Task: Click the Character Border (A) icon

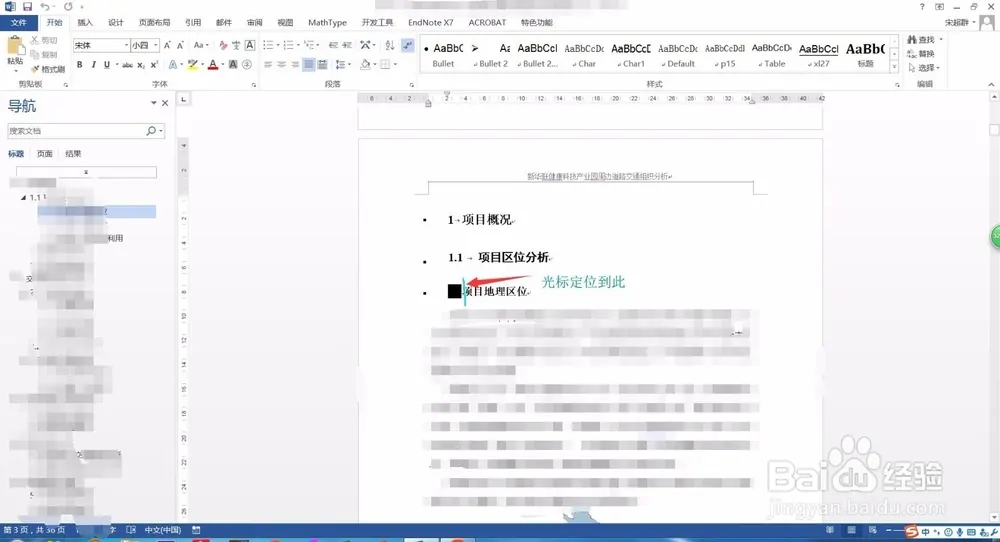Action: (250, 45)
